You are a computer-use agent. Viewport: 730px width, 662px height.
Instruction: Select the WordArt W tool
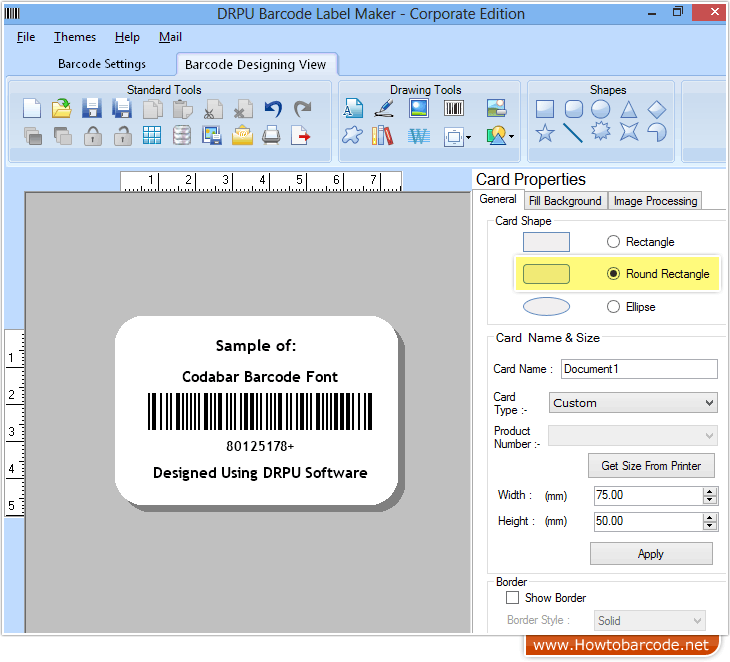[x=419, y=136]
